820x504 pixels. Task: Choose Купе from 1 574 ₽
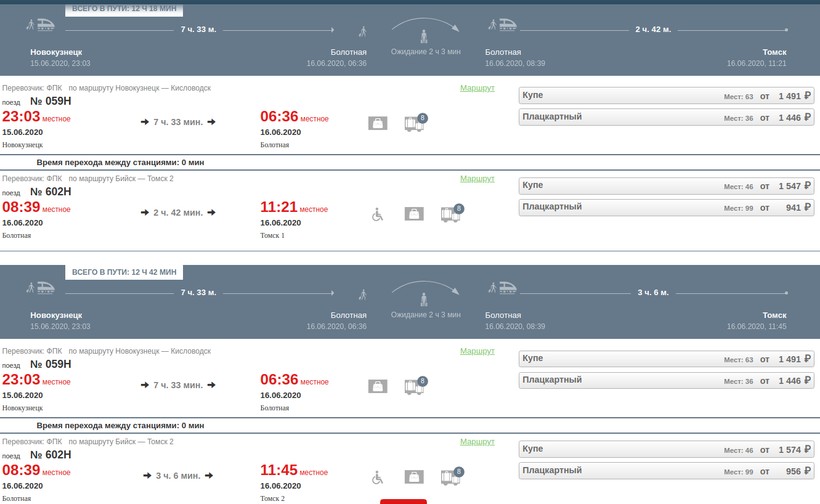(x=667, y=450)
